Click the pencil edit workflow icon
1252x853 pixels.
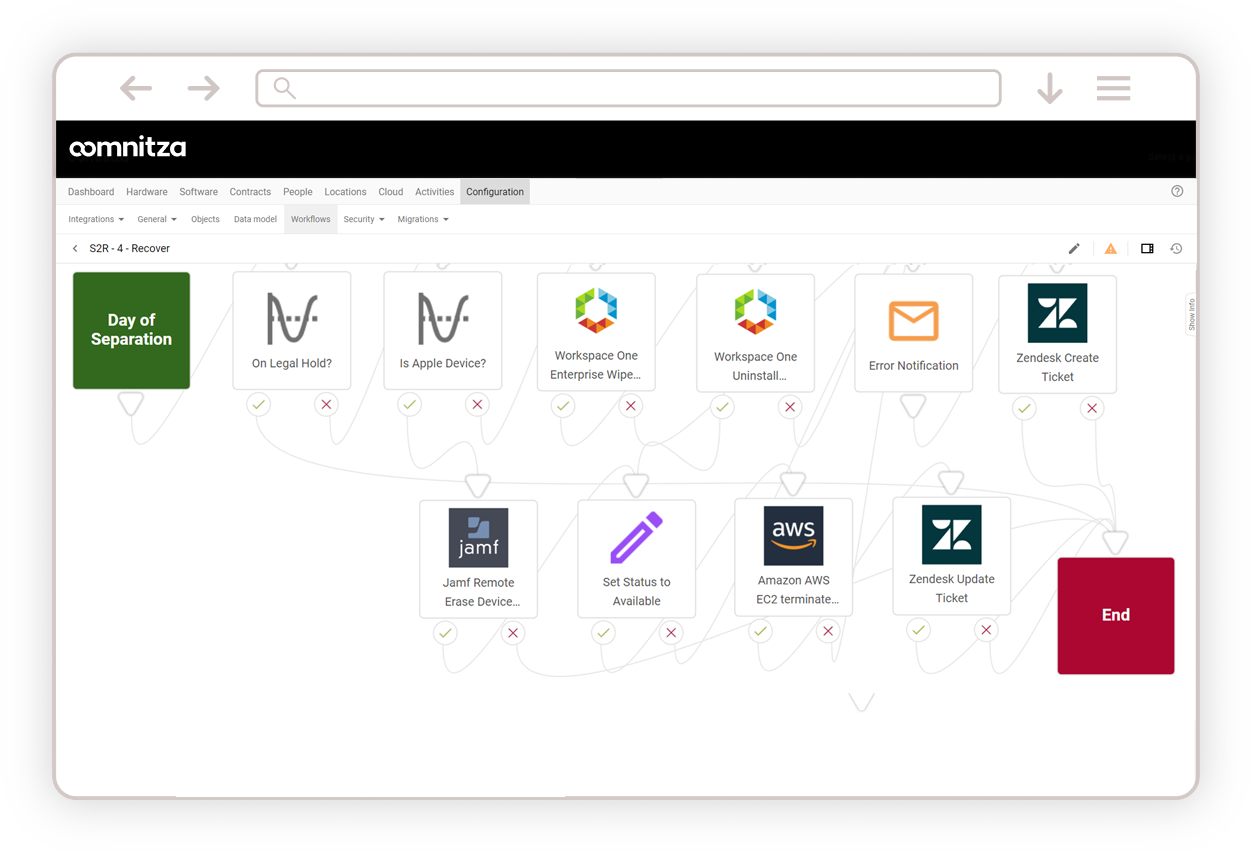point(1074,248)
